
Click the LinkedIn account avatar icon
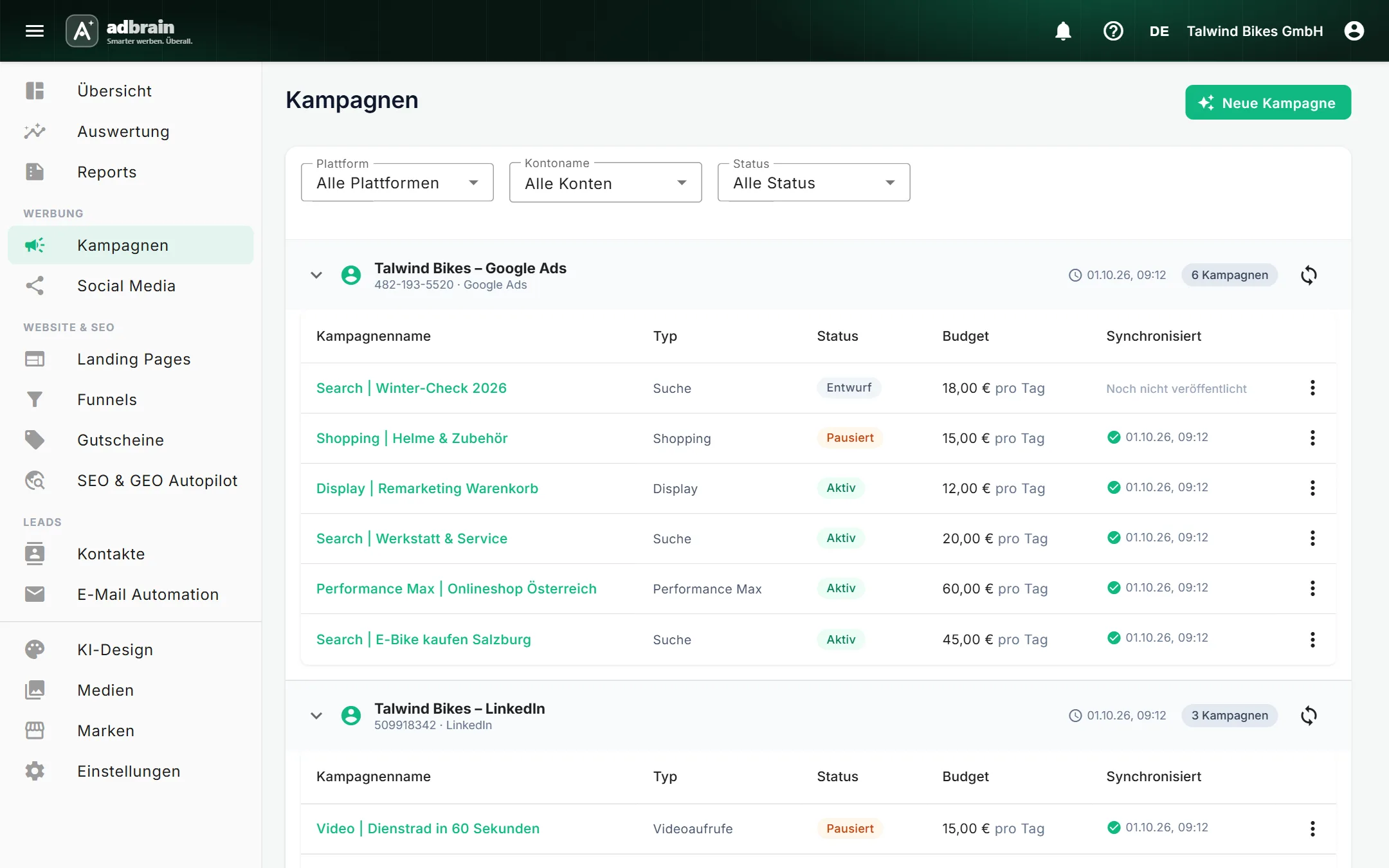[351, 716]
